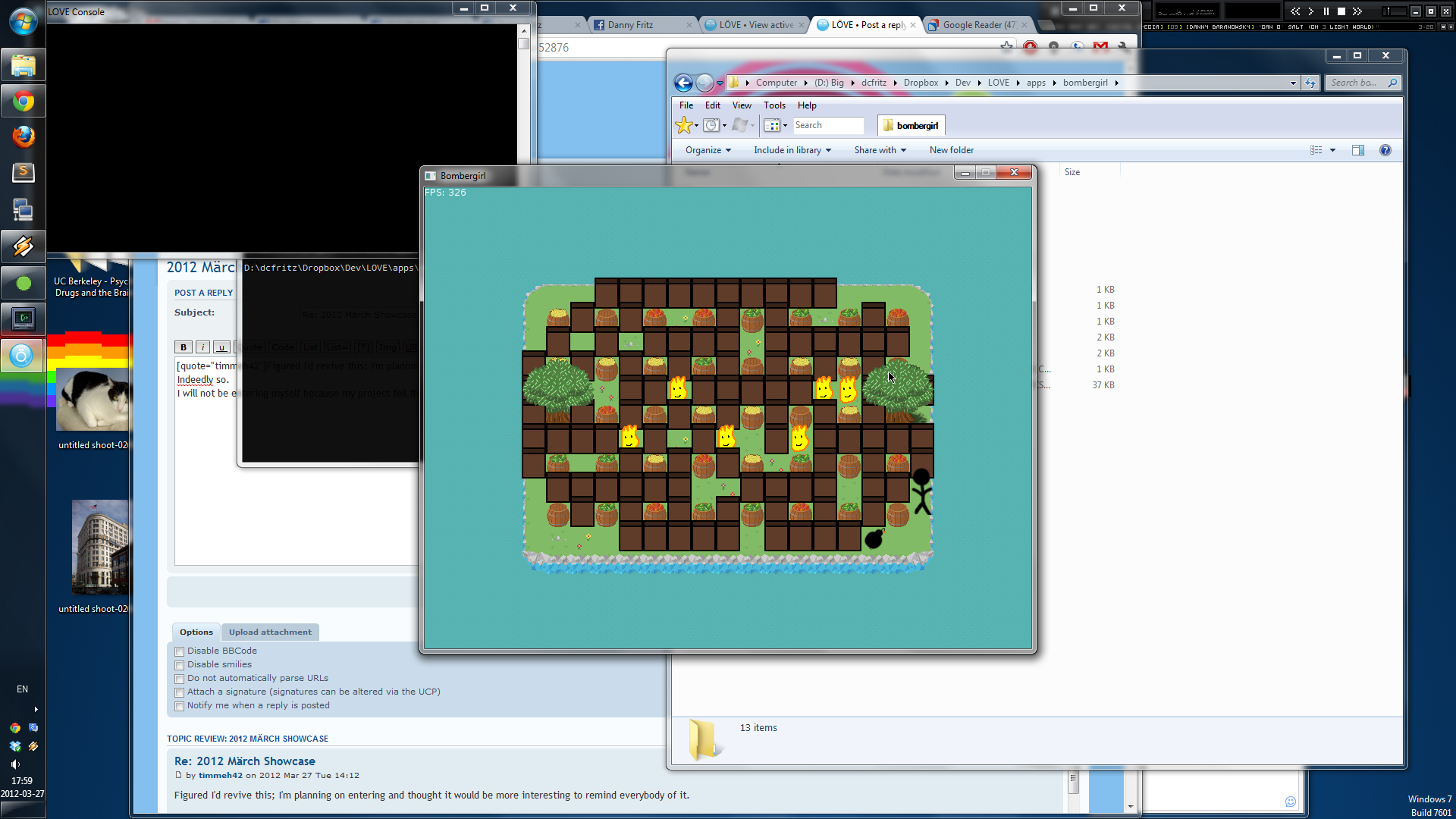Pause the music player

[x=1326, y=11]
